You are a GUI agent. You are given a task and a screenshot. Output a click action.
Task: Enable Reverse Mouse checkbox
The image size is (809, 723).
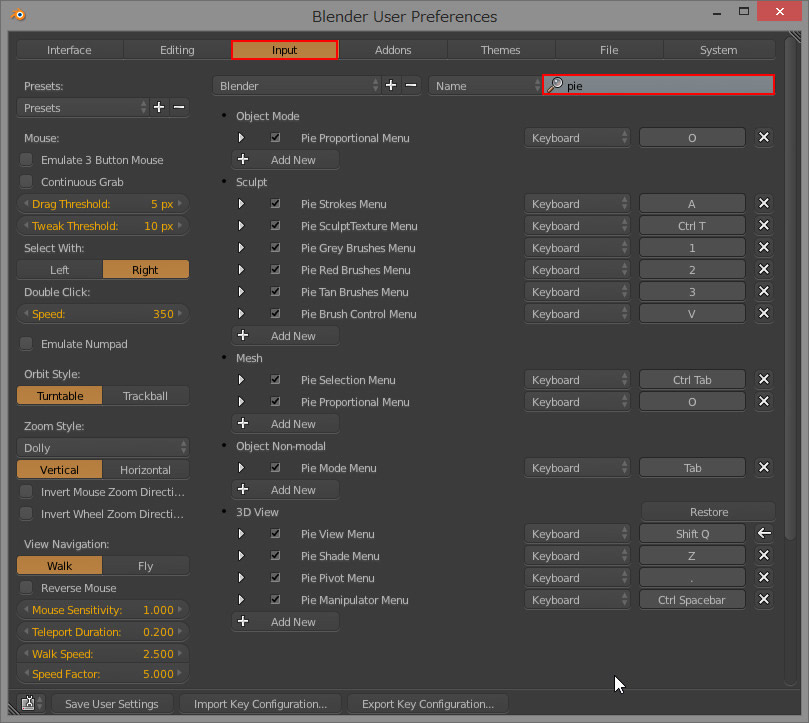[26, 588]
